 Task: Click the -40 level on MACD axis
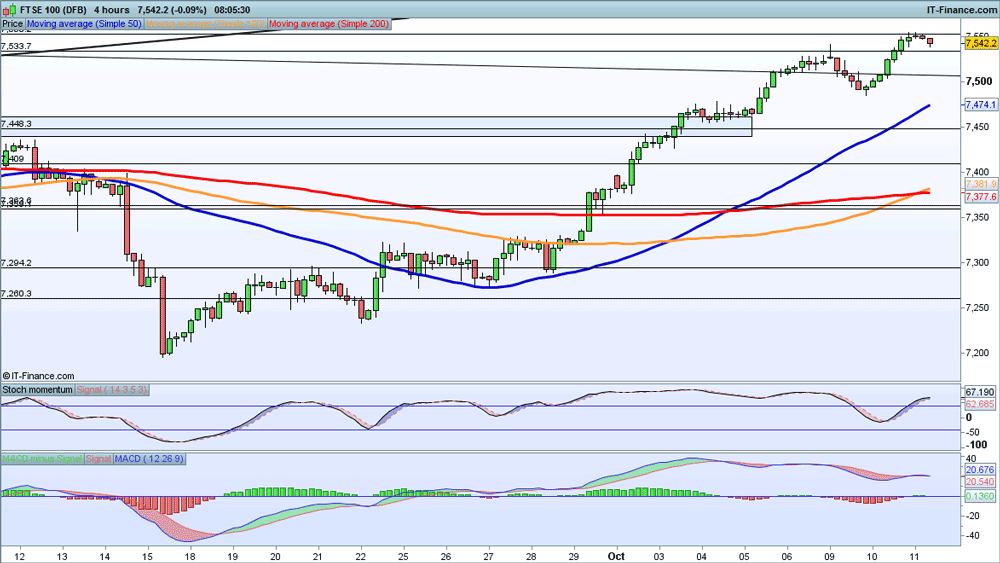pos(973,536)
